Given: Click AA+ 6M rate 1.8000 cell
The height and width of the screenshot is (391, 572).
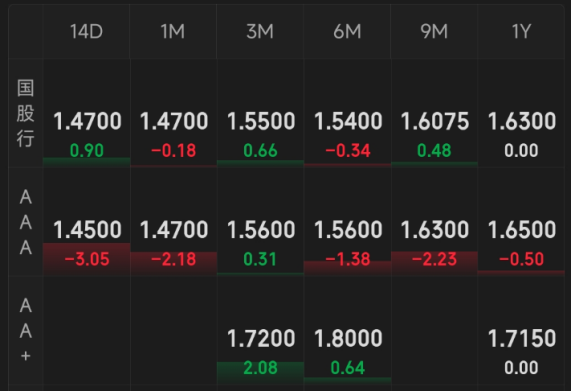Looking at the screenshot, I should point(347,330).
